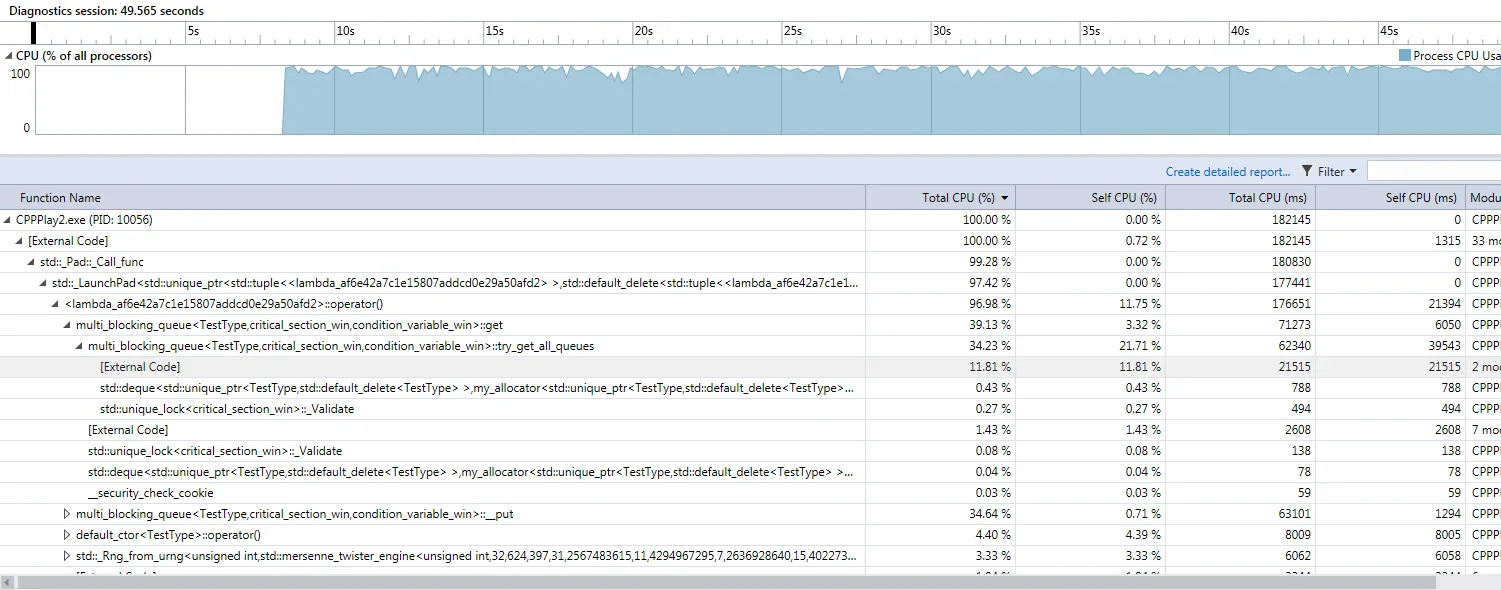Select the multi_blocking_queue ::__put row

tap(750, 514)
